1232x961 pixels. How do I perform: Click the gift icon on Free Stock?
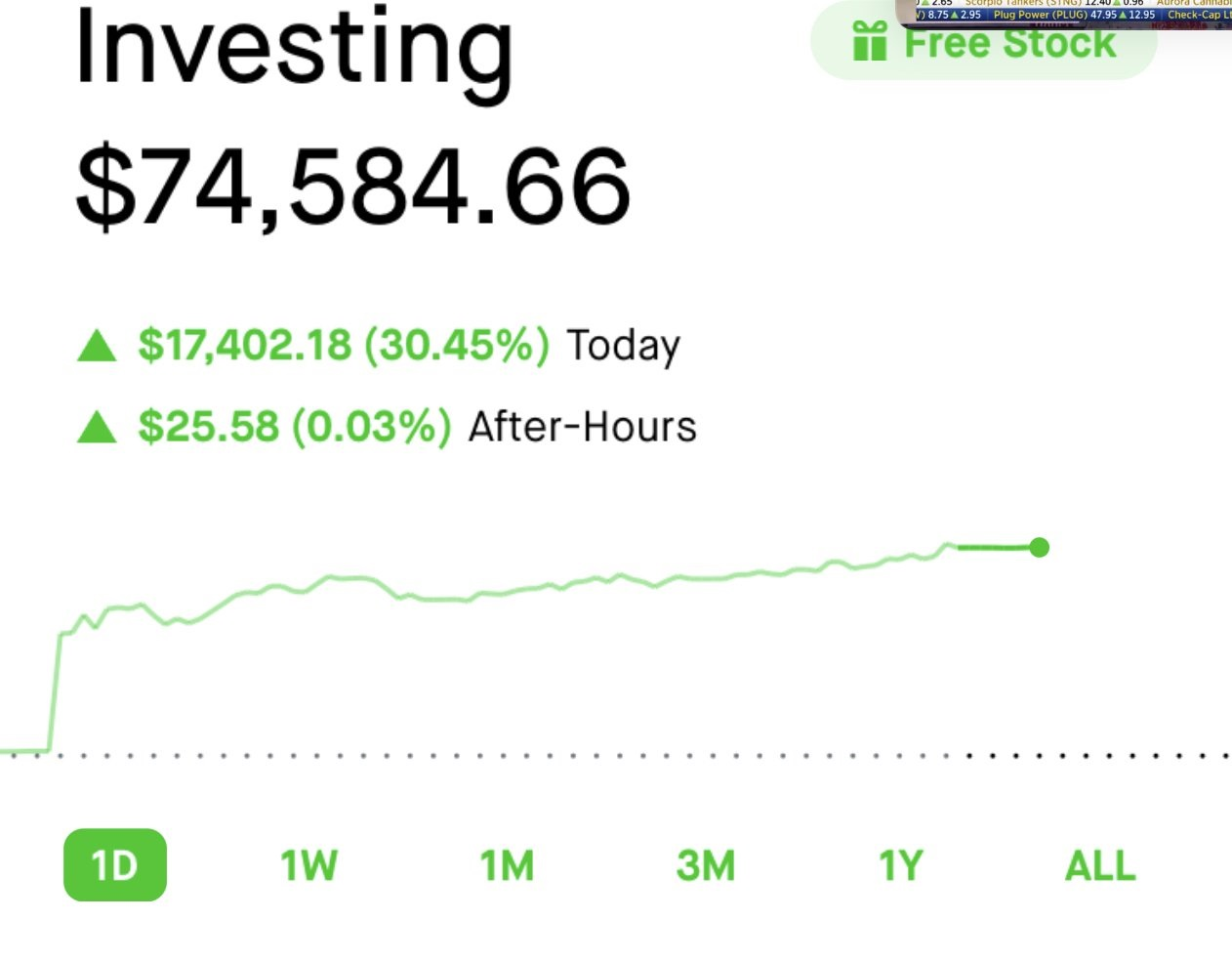[869, 43]
